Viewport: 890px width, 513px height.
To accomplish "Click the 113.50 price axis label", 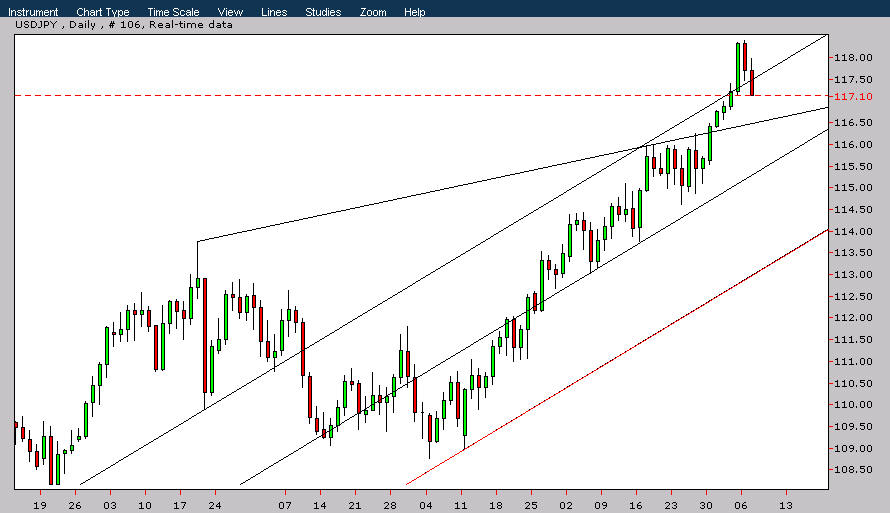I will 853,253.
